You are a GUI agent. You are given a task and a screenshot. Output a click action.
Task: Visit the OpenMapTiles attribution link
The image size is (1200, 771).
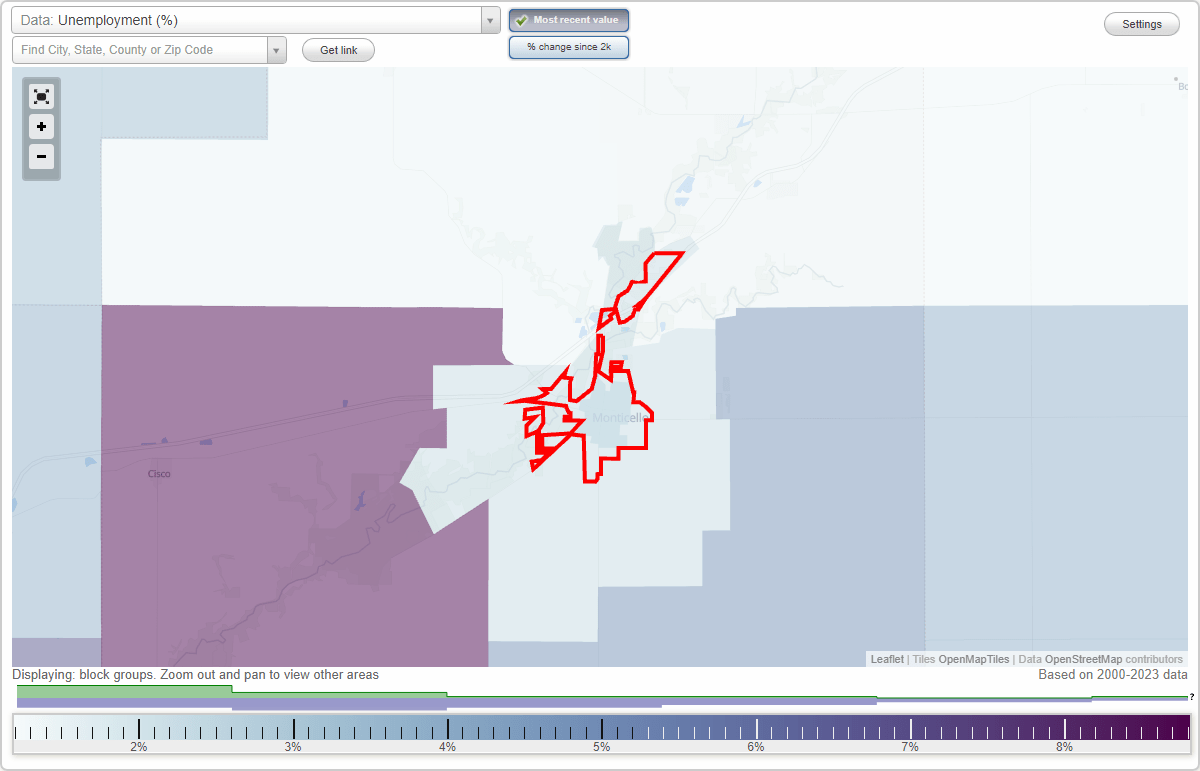click(973, 659)
